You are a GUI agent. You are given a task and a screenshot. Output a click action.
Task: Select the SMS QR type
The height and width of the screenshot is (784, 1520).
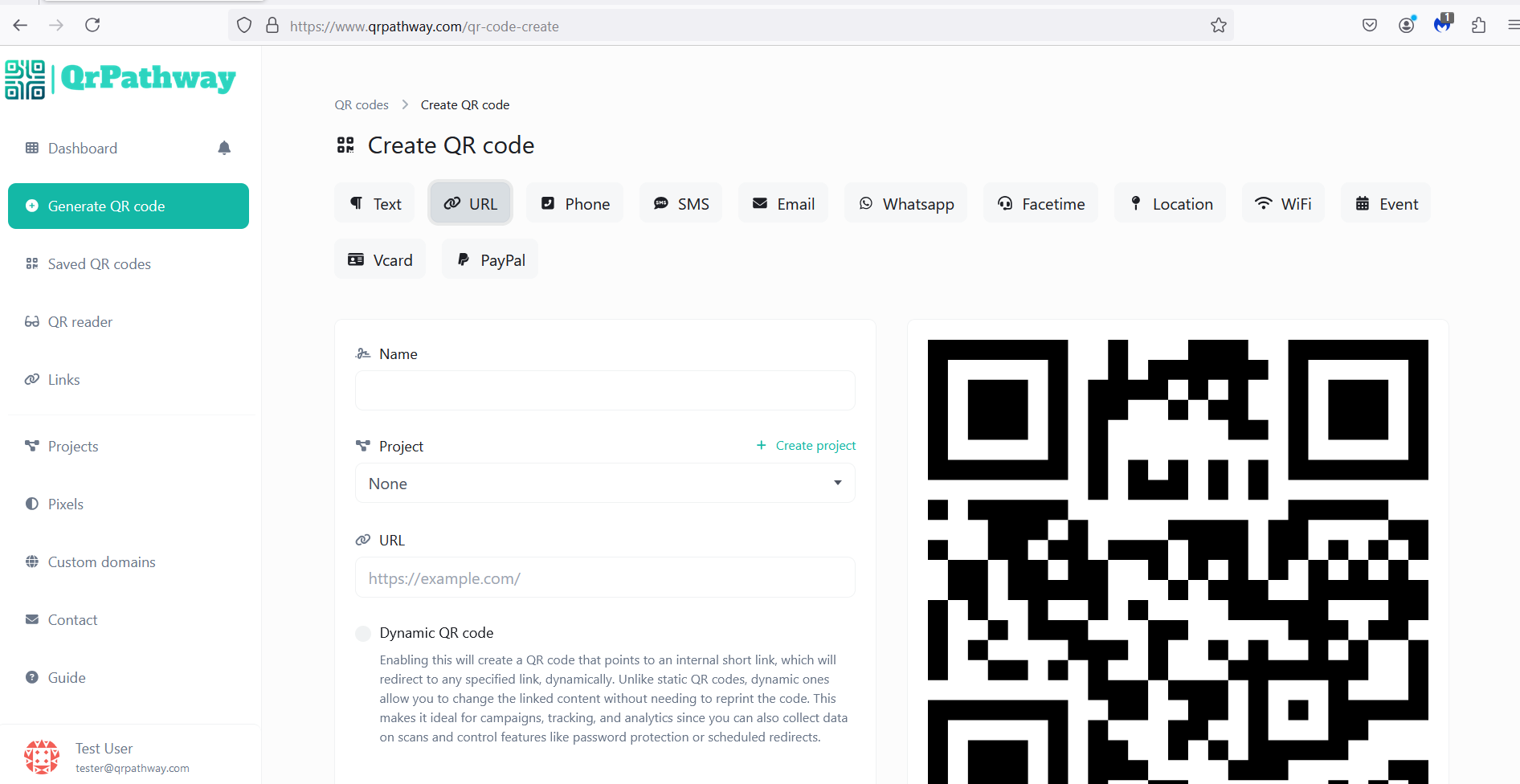click(x=680, y=204)
